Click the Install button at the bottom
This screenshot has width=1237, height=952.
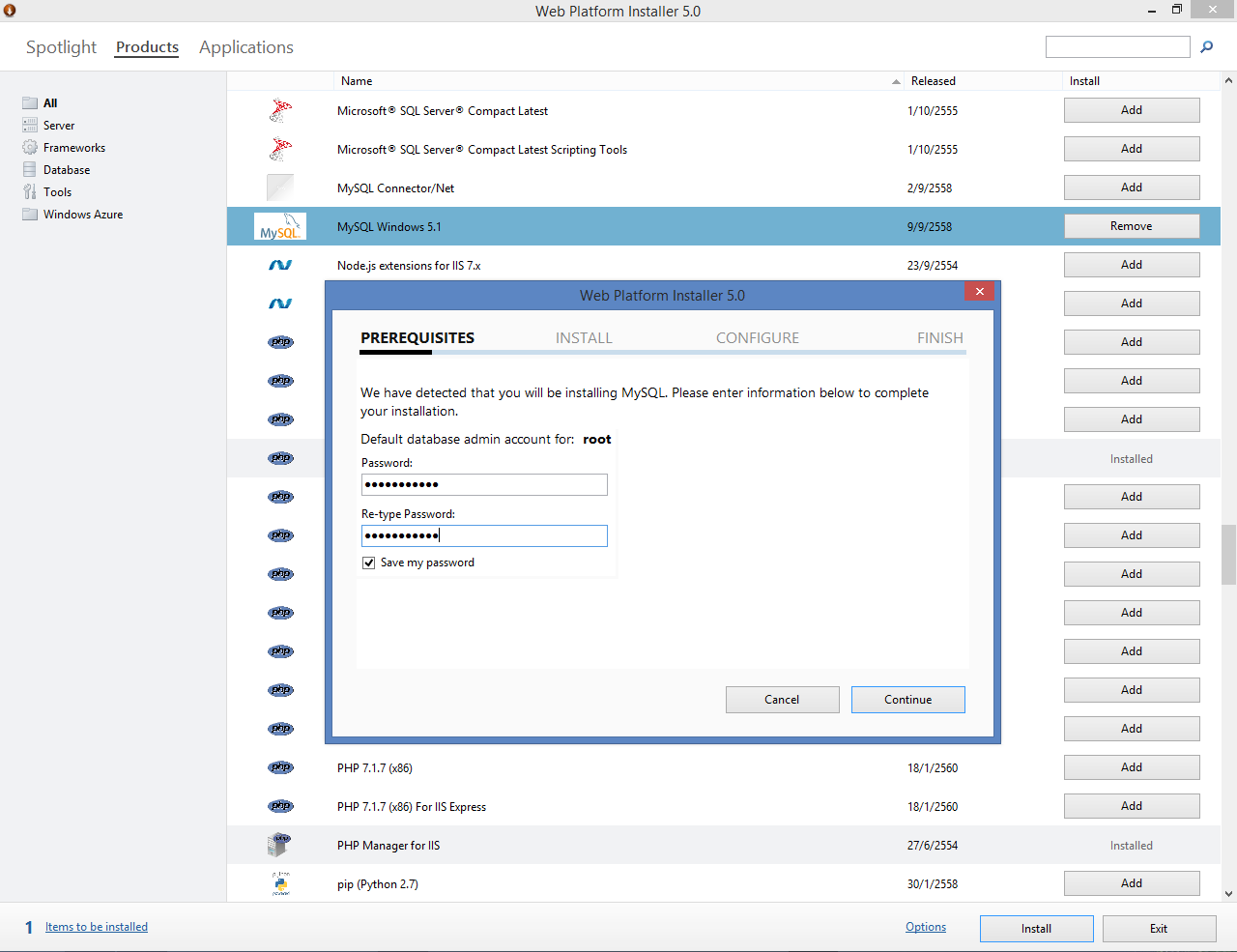coord(1036,929)
